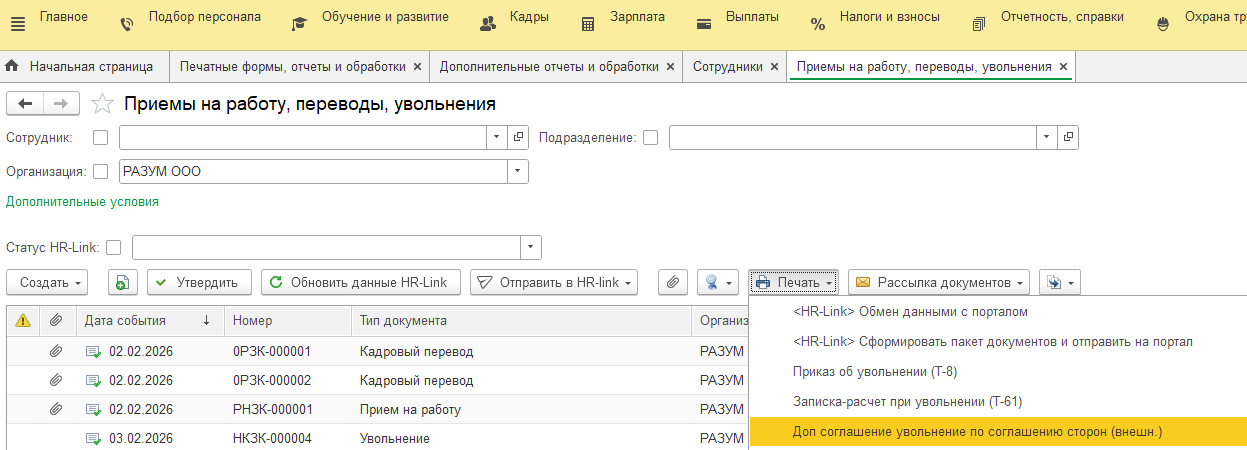Click the paperclip attached files icon
Image resolution: width=1247 pixels, height=450 pixels.
pos(672,283)
